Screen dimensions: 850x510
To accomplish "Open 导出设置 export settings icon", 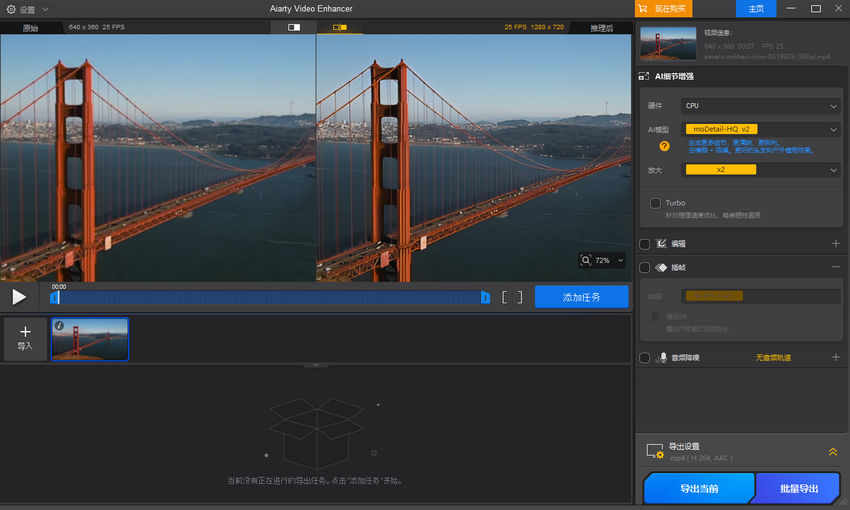I will coord(655,451).
